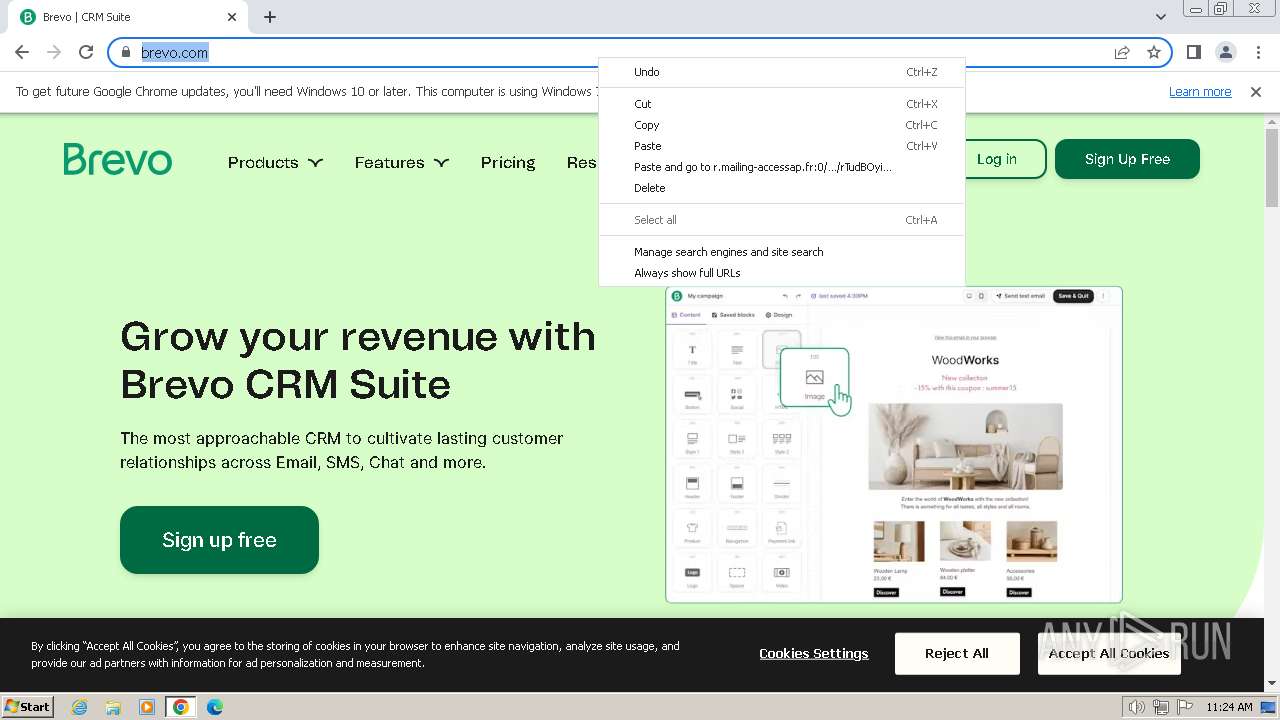Image resolution: width=1280 pixels, height=720 pixels.
Task: Click the Save & Quit button in editor preview
Action: (1073, 296)
